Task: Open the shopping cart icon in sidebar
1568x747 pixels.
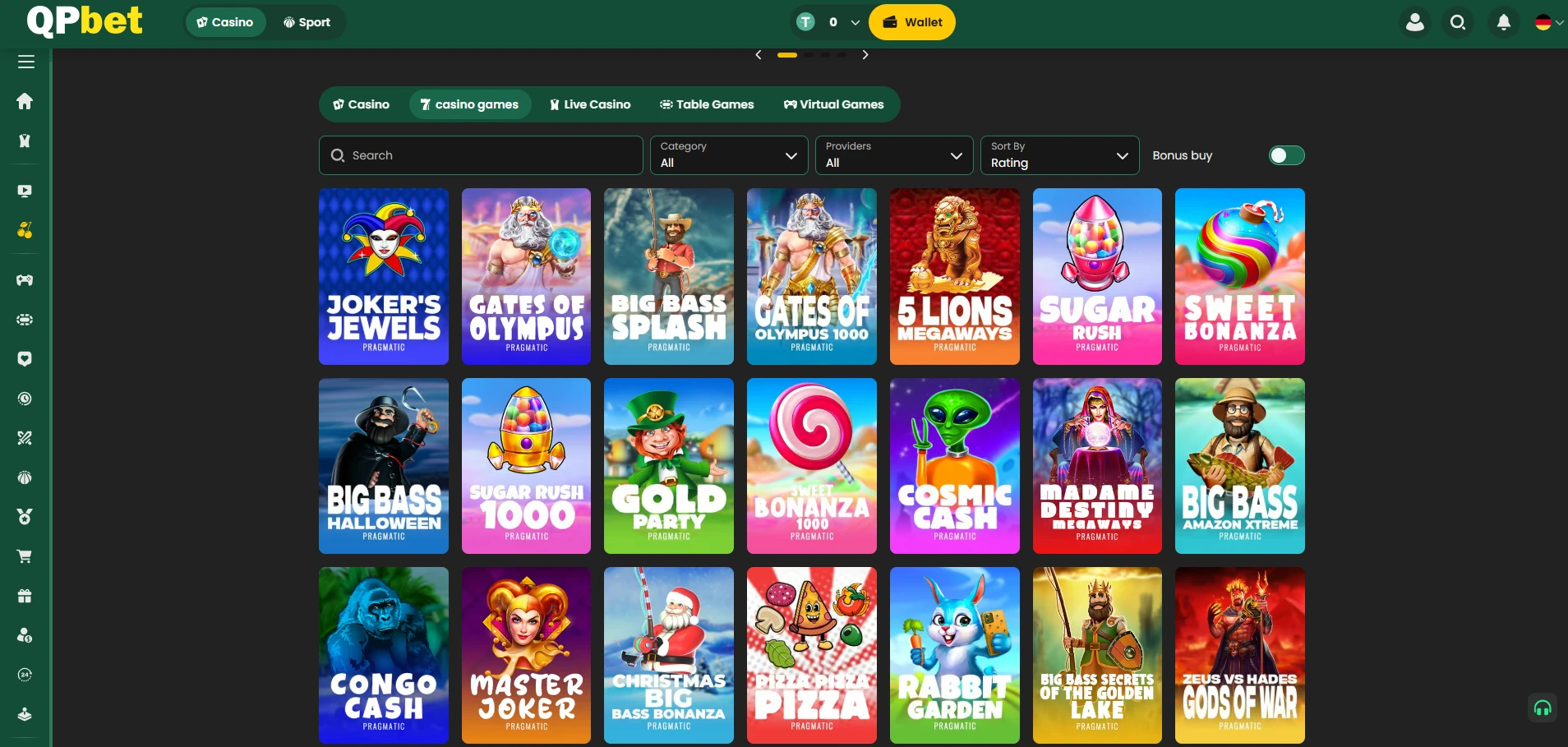Action: (25, 556)
